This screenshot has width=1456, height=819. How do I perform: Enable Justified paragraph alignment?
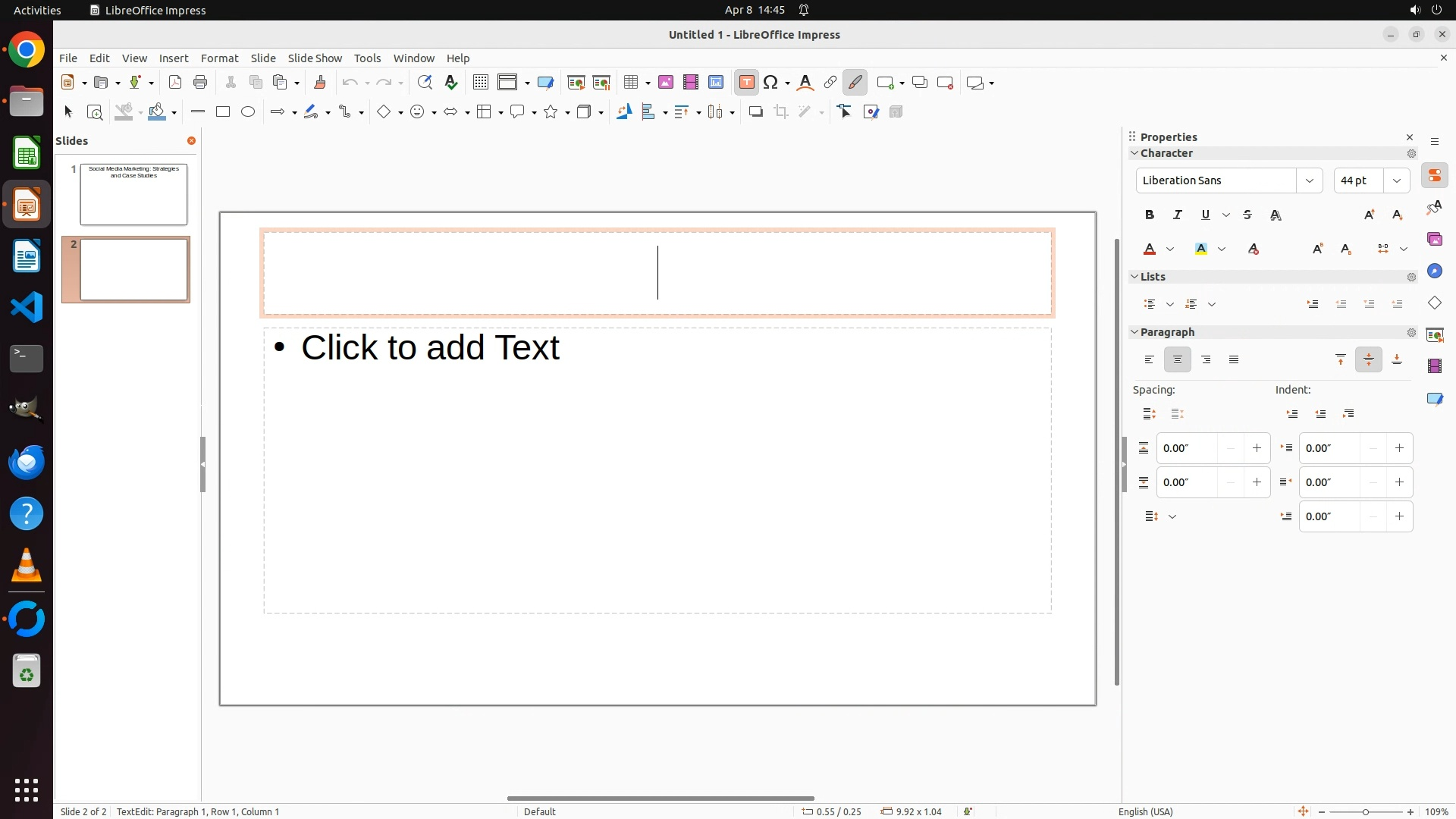tap(1234, 360)
